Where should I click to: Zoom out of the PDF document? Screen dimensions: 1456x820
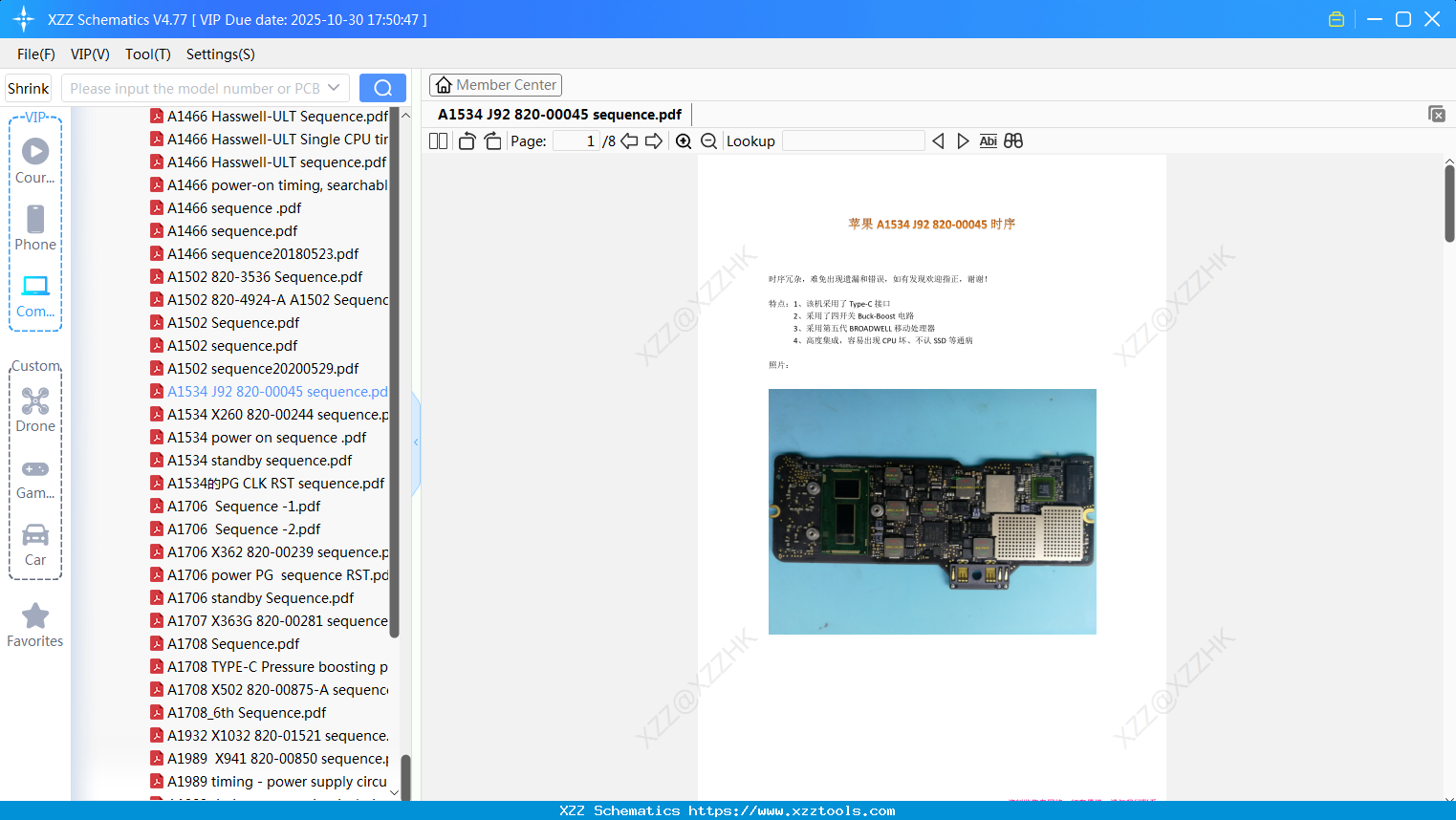pyautogui.click(x=709, y=141)
